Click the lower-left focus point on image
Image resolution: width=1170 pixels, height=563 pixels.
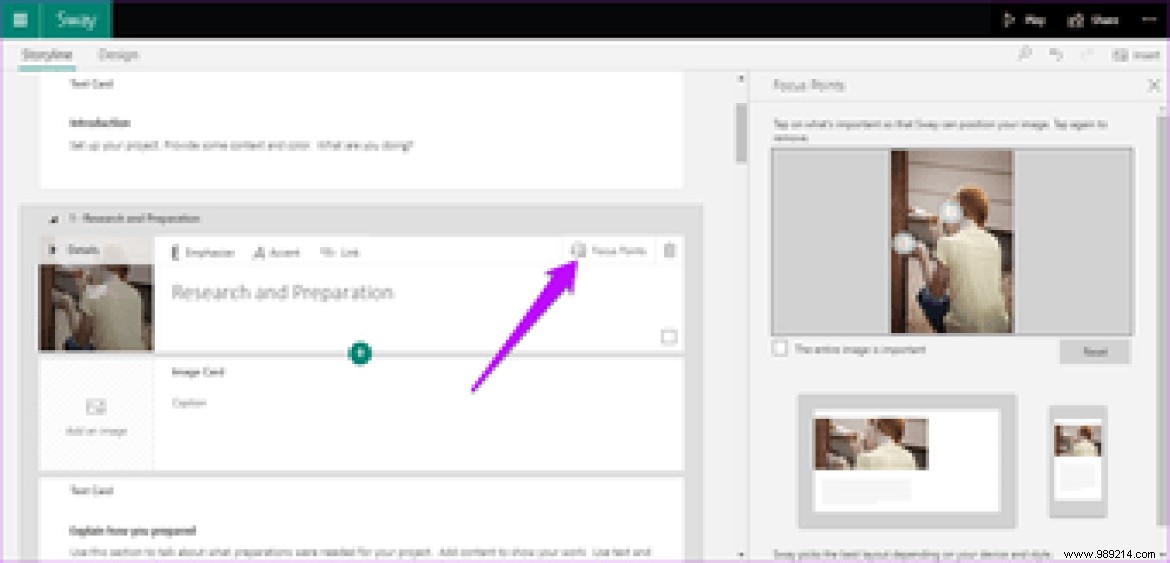tap(904, 242)
